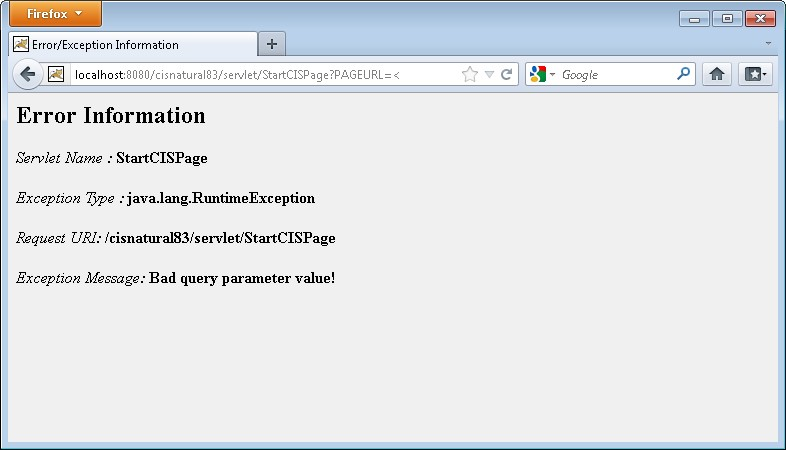Maximize the Firefox window
Image resolution: width=786 pixels, height=450 pixels.
point(727,19)
